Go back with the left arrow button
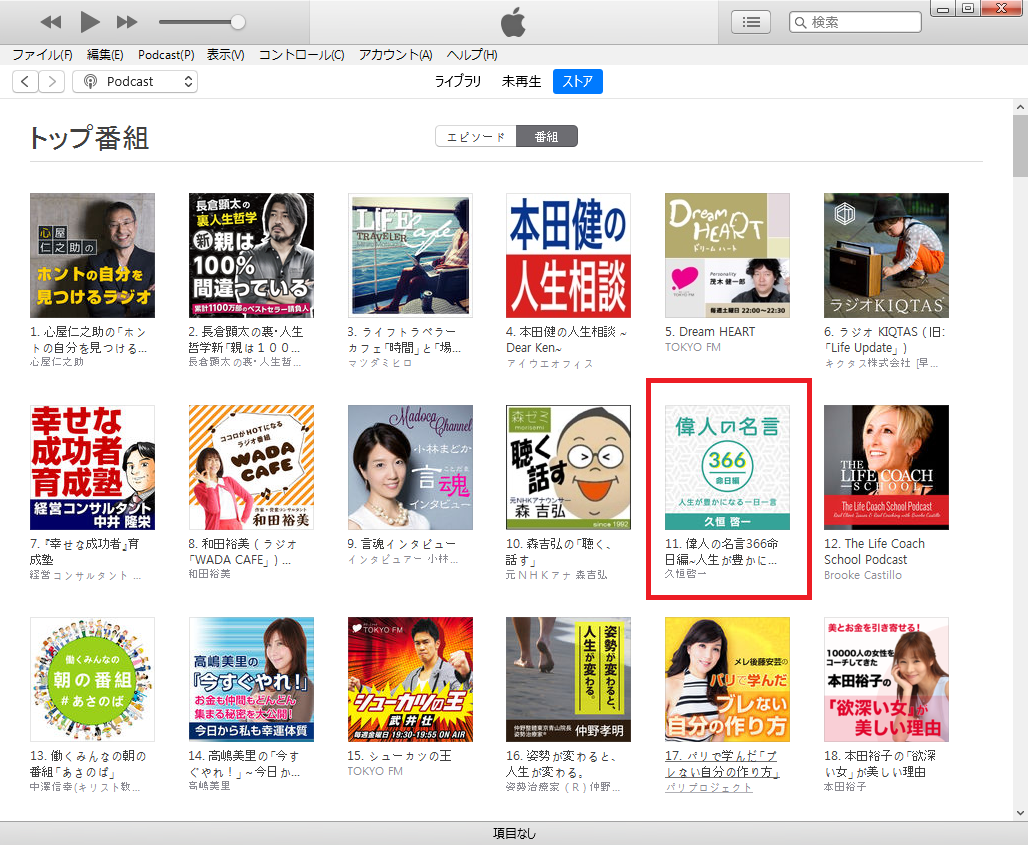The height and width of the screenshot is (845, 1028). [25, 81]
